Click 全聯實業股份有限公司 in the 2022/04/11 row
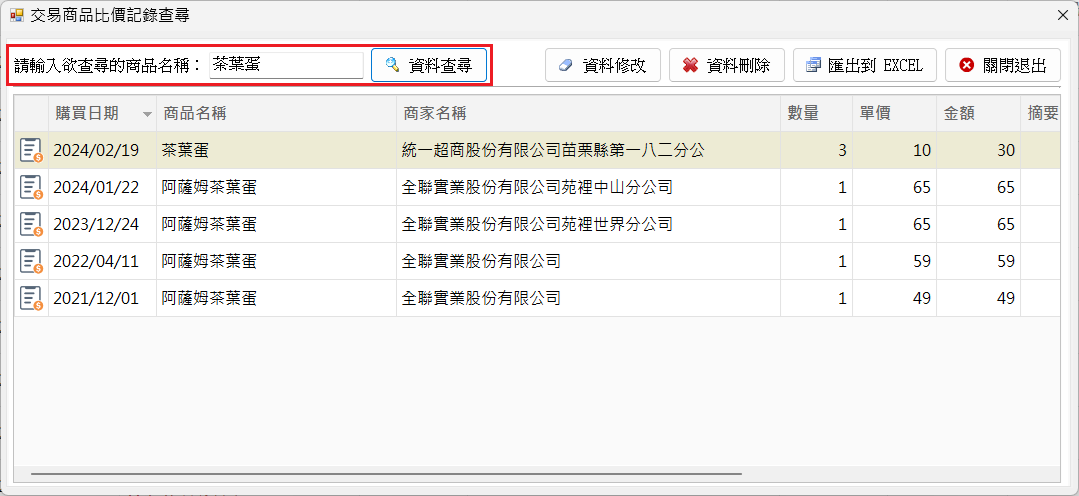 click(x=588, y=261)
